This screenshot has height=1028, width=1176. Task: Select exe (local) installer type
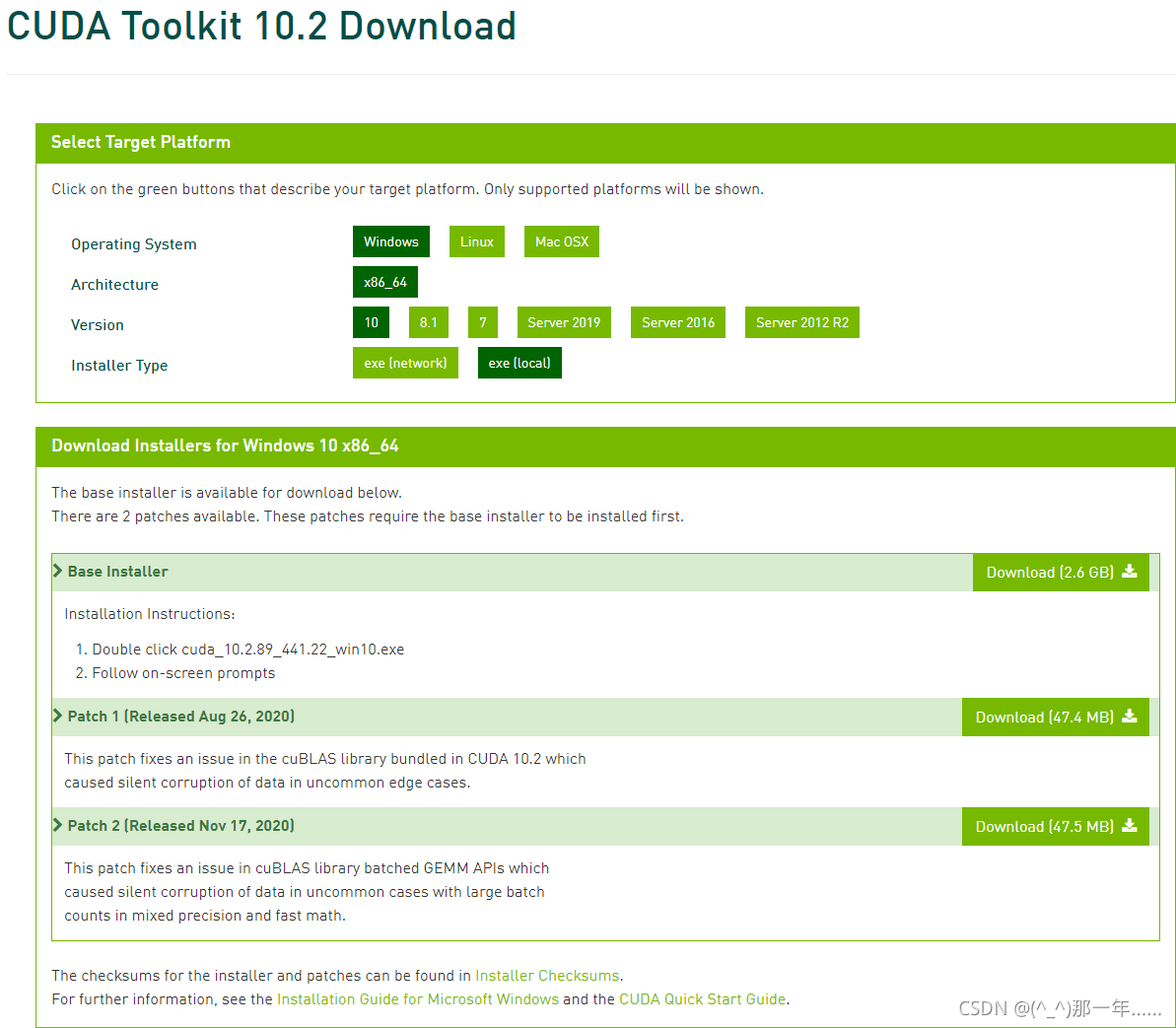pos(519,363)
